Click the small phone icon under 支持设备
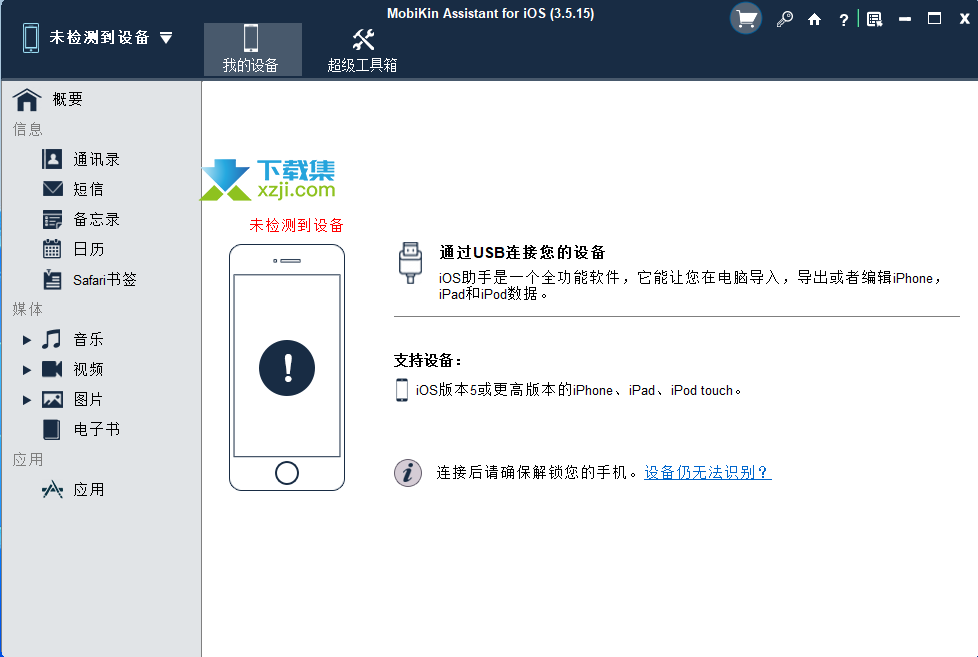 pos(402,390)
